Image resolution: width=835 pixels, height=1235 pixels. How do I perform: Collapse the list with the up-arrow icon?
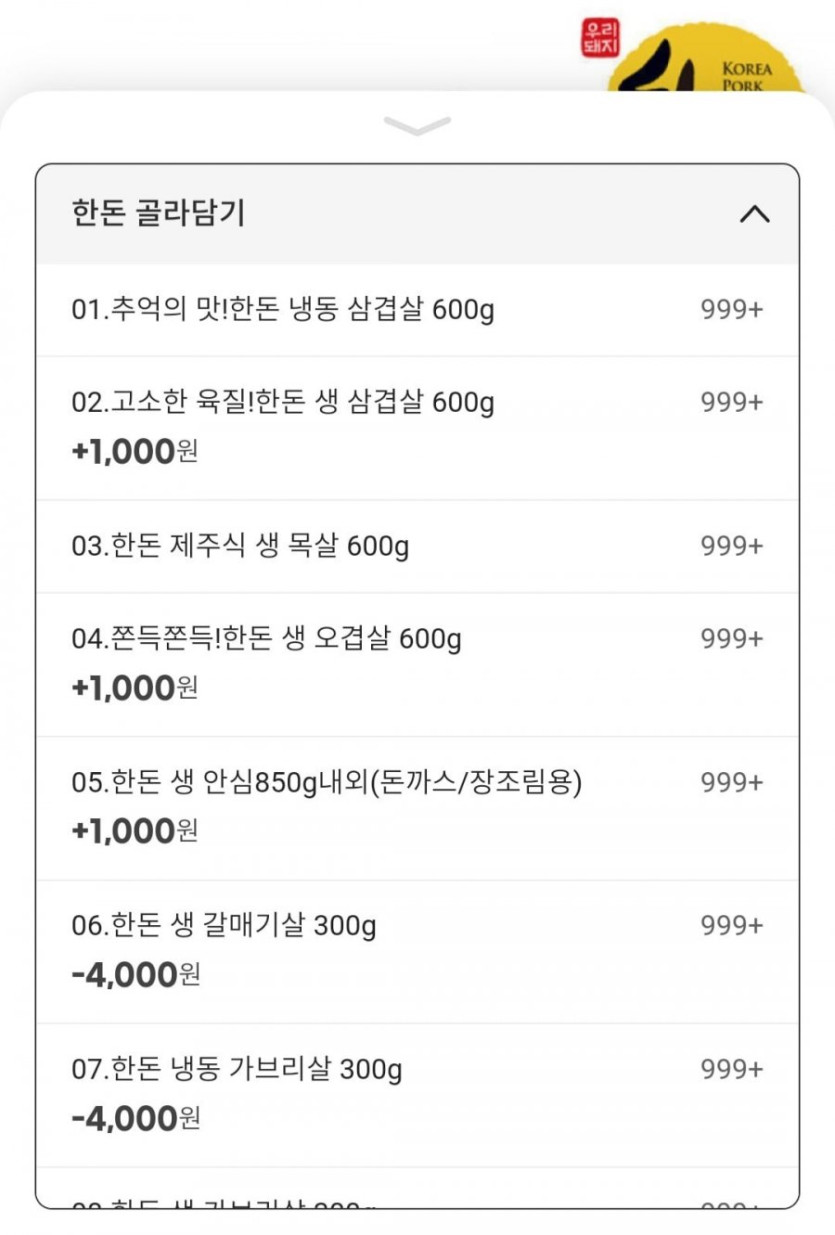click(754, 214)
